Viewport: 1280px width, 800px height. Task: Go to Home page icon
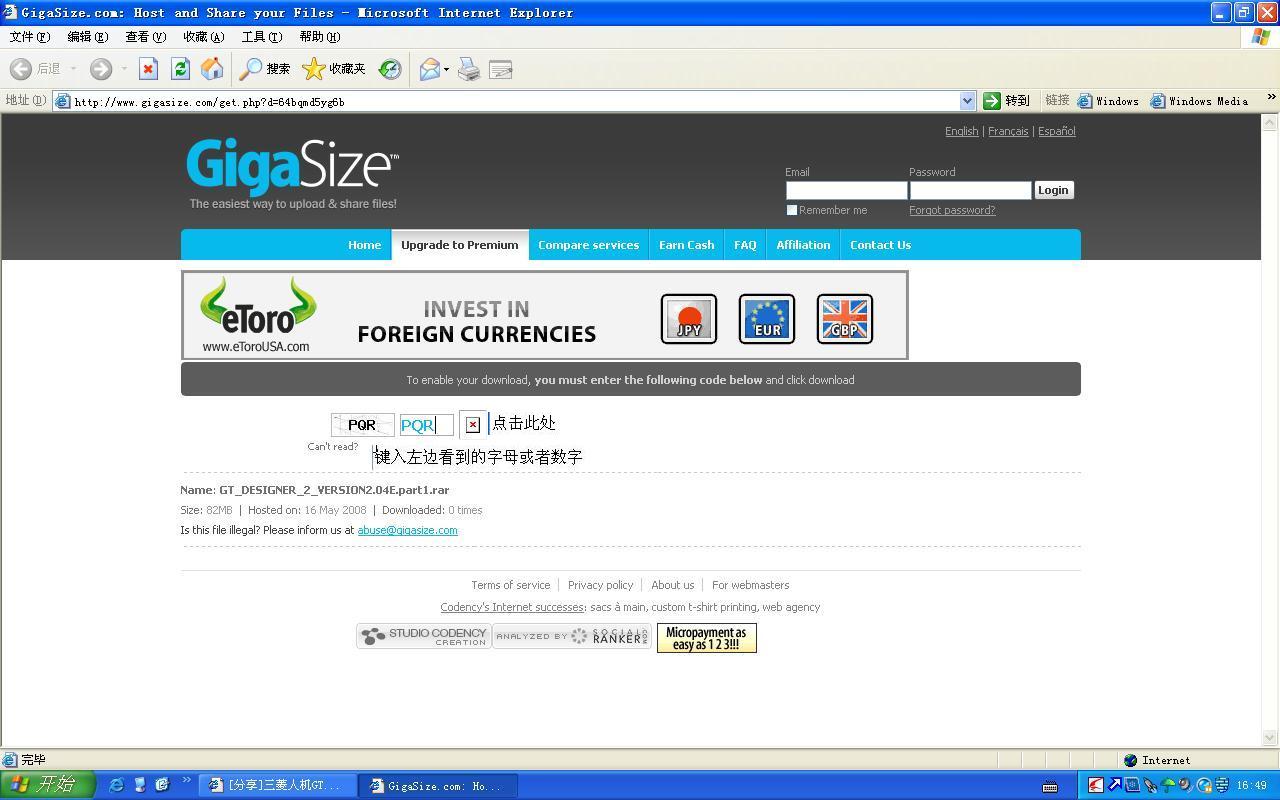click(212, 69)
